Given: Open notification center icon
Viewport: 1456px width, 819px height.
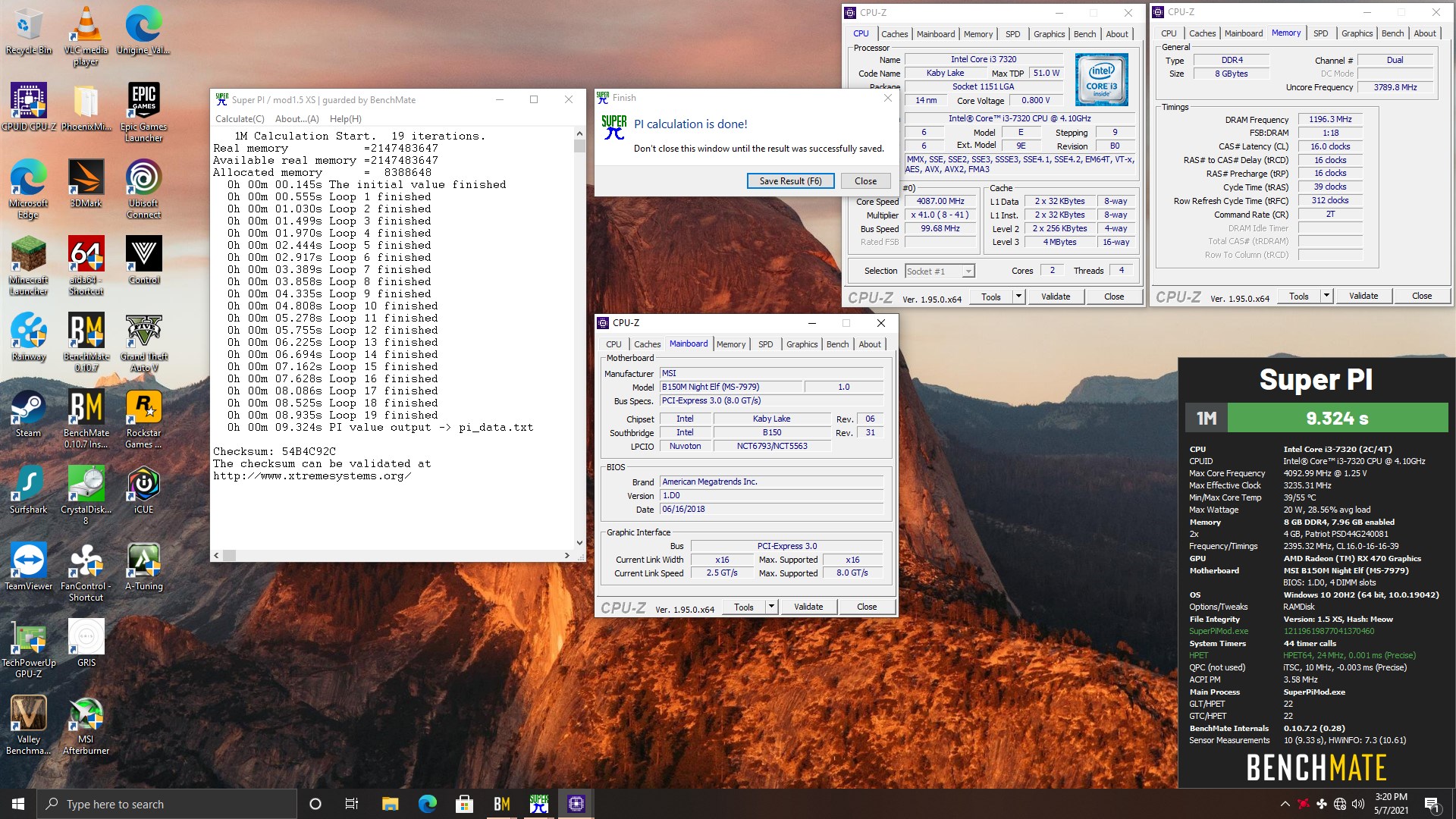Looking at the screenshot, I should [1432, 804].
